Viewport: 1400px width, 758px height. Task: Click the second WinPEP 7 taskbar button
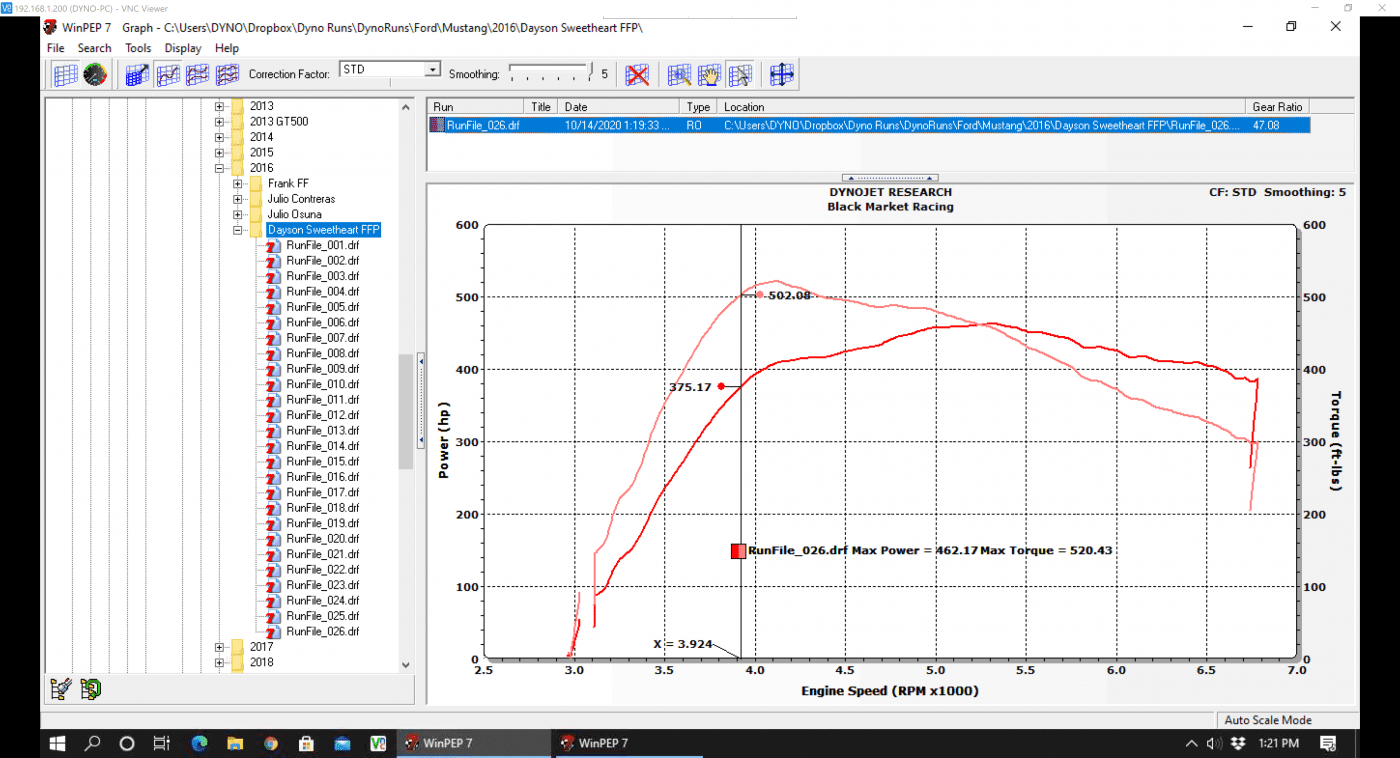pos(629,743)
